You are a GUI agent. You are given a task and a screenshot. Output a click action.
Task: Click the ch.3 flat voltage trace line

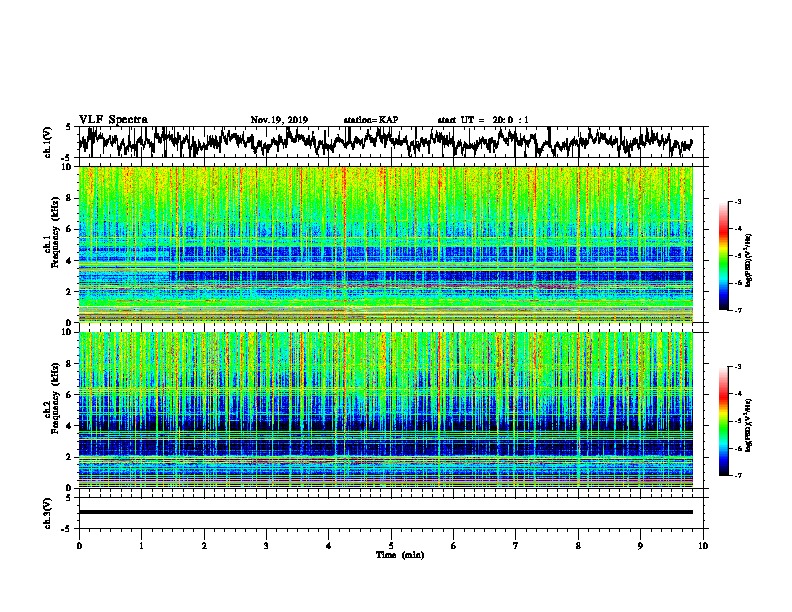pos(386,512)
